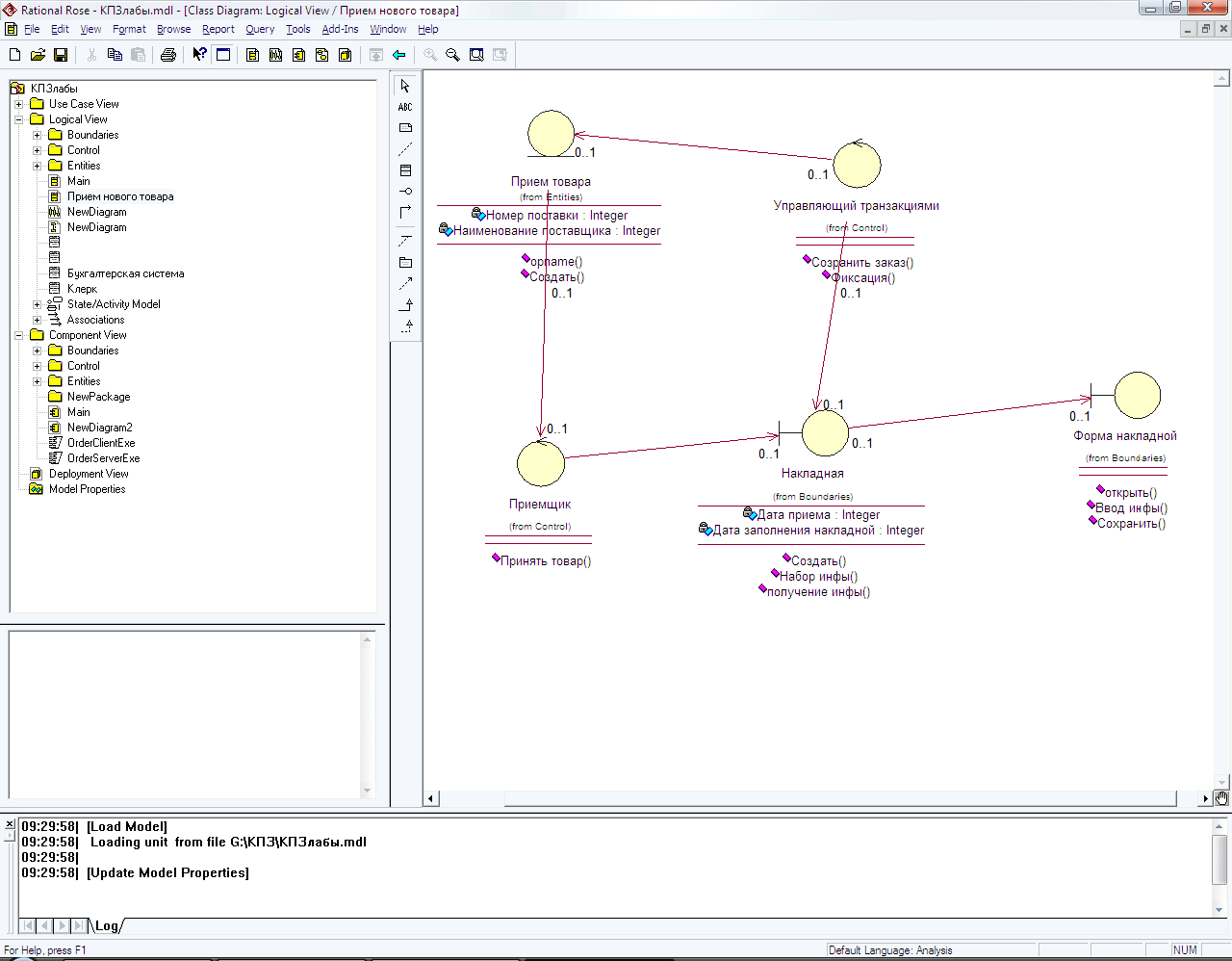This screenshot has width=1232, height=961.
Task: Browse Deployment Diagram toolbar icon
Action: (345, 55)
